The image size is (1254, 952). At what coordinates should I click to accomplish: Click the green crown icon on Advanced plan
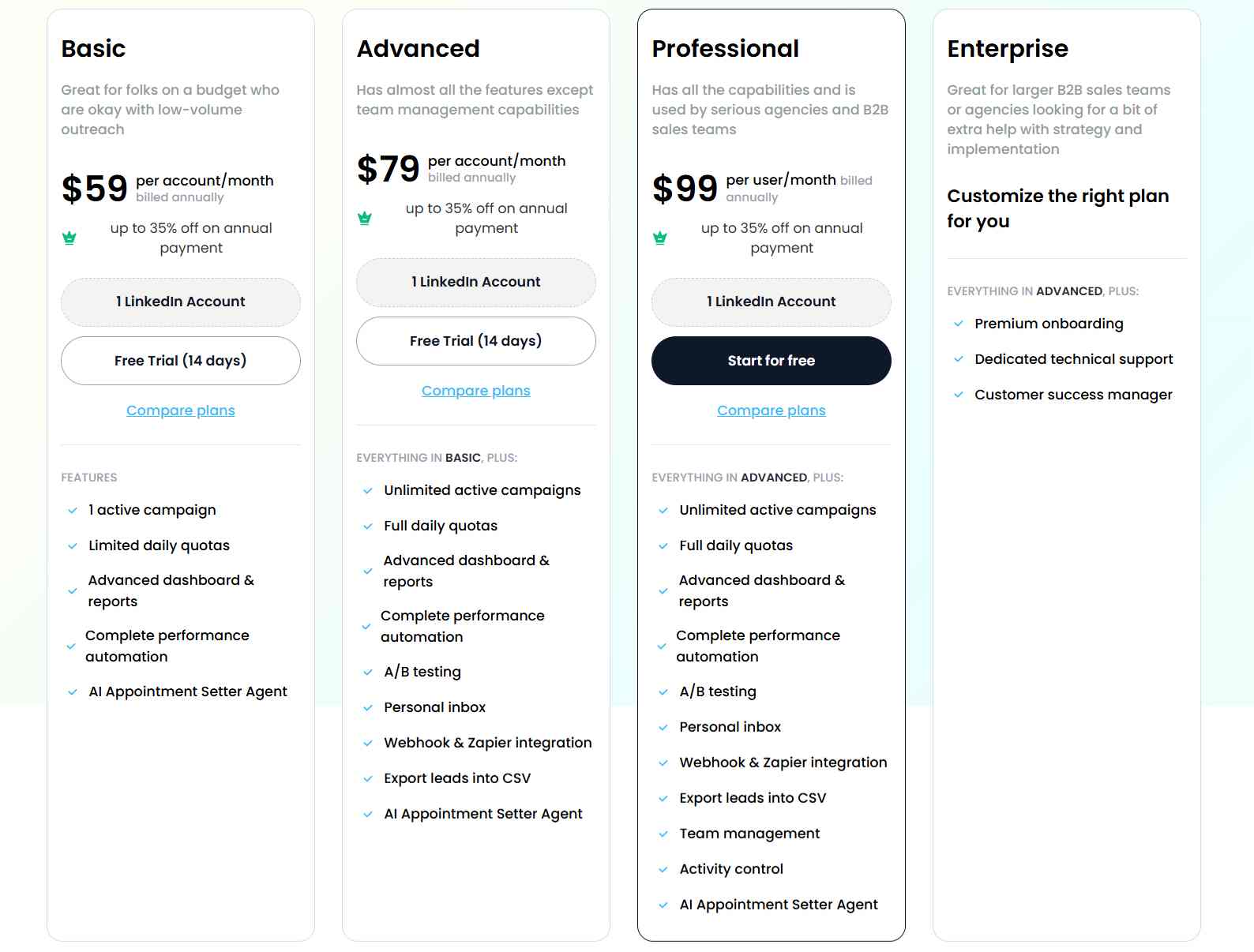[x=364, y=217]
